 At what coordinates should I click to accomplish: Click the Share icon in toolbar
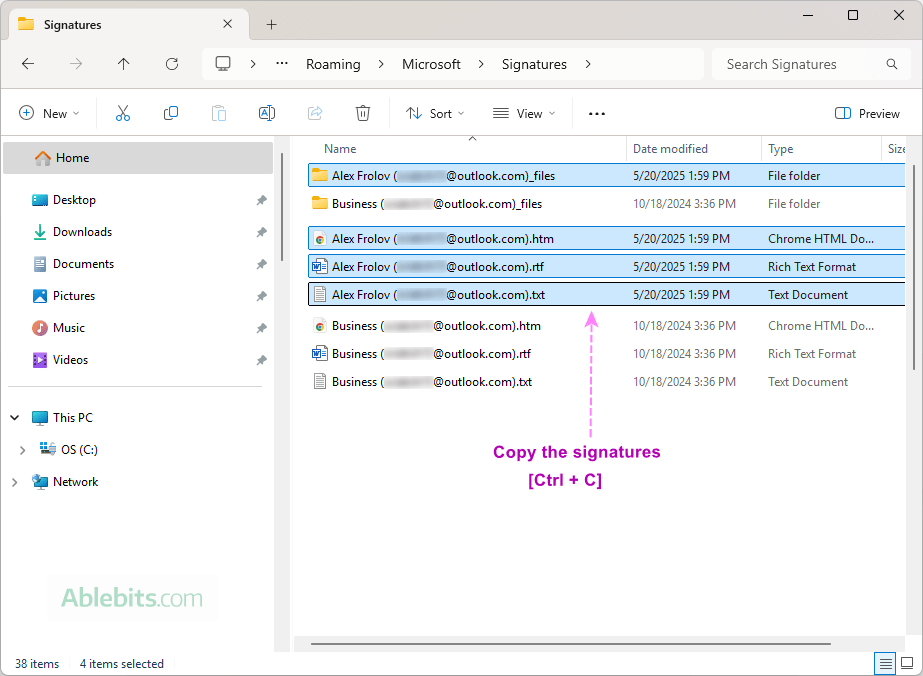point(315,113)
